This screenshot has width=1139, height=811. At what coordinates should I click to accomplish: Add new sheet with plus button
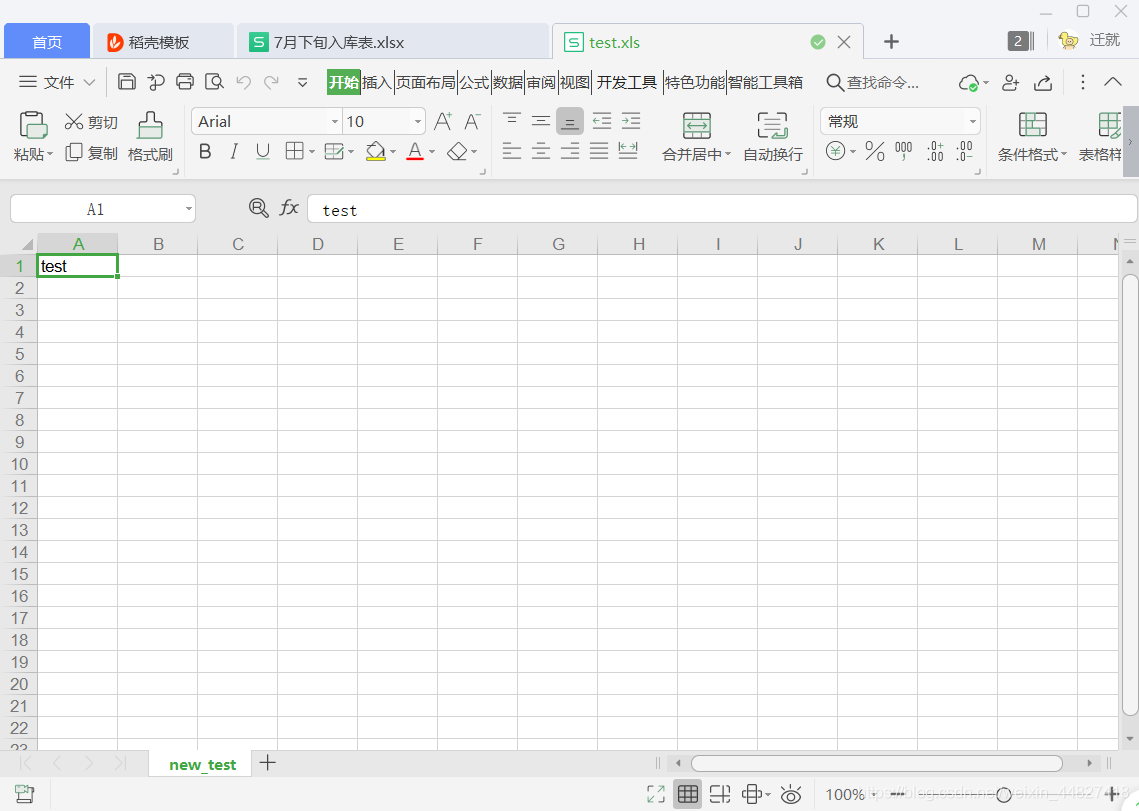(x=267, y=762)
